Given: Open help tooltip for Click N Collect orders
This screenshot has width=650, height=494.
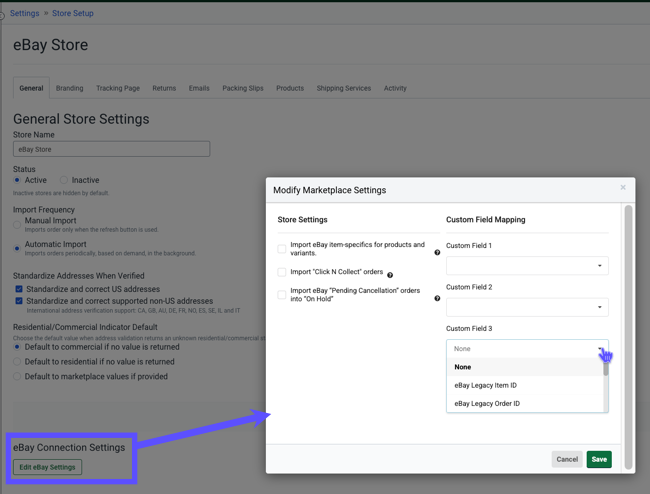Looking at the screenshot, I should [x=390, y=275].
